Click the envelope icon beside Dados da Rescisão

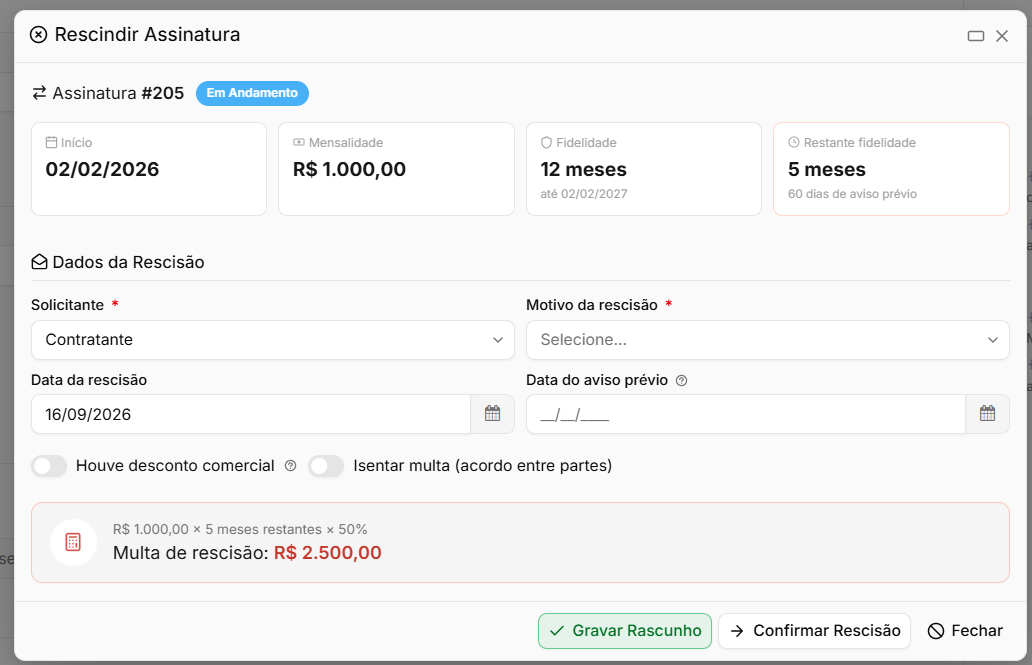click(39, 262)
